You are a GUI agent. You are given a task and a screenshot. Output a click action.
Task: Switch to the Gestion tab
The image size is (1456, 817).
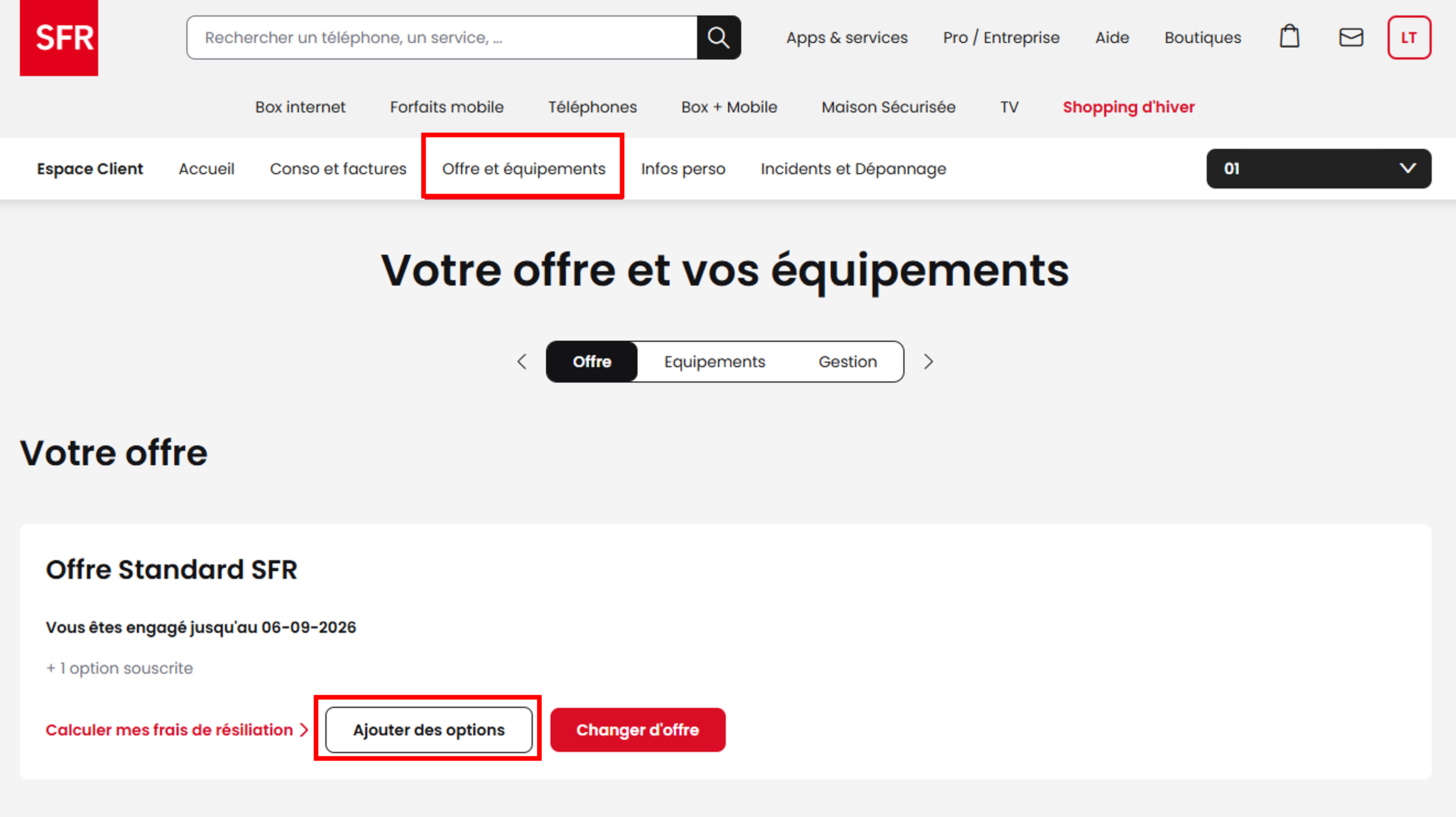point(847,362)
